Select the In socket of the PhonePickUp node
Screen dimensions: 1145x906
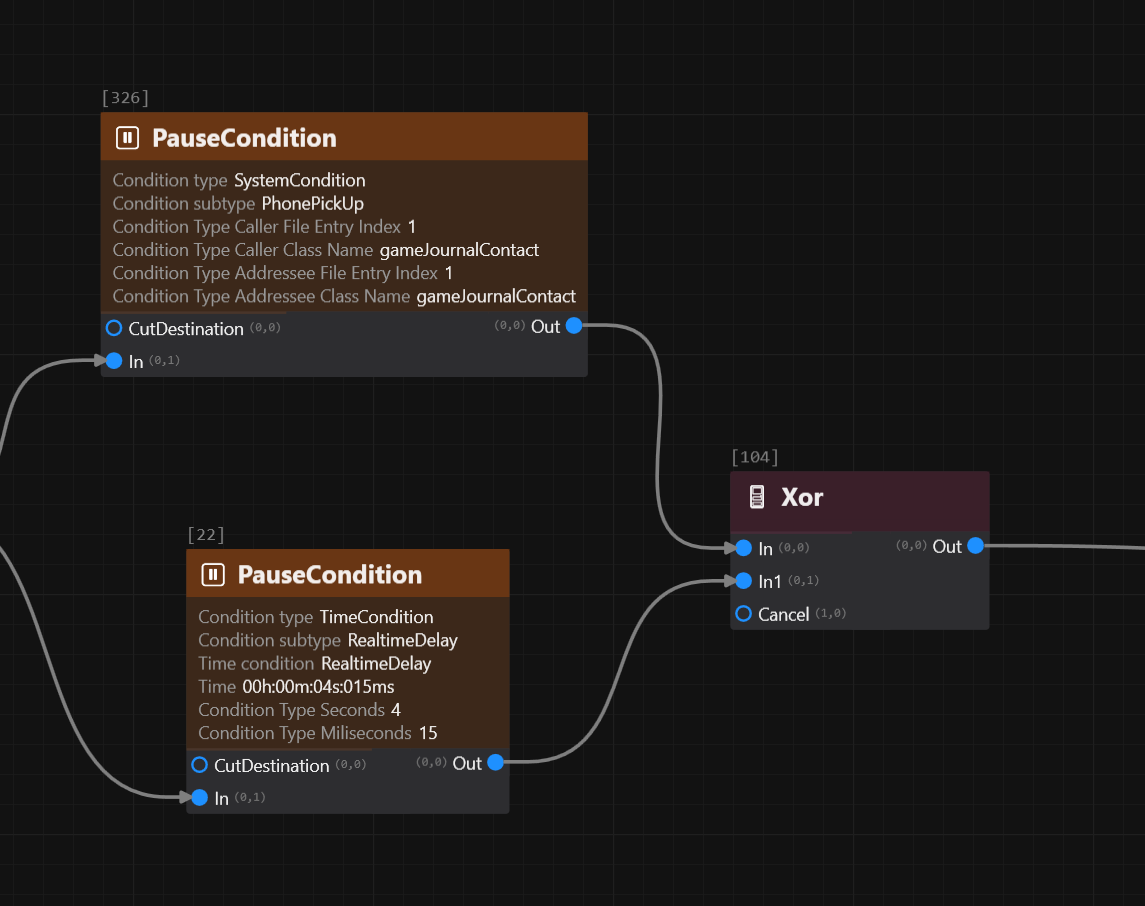point(114,361)
